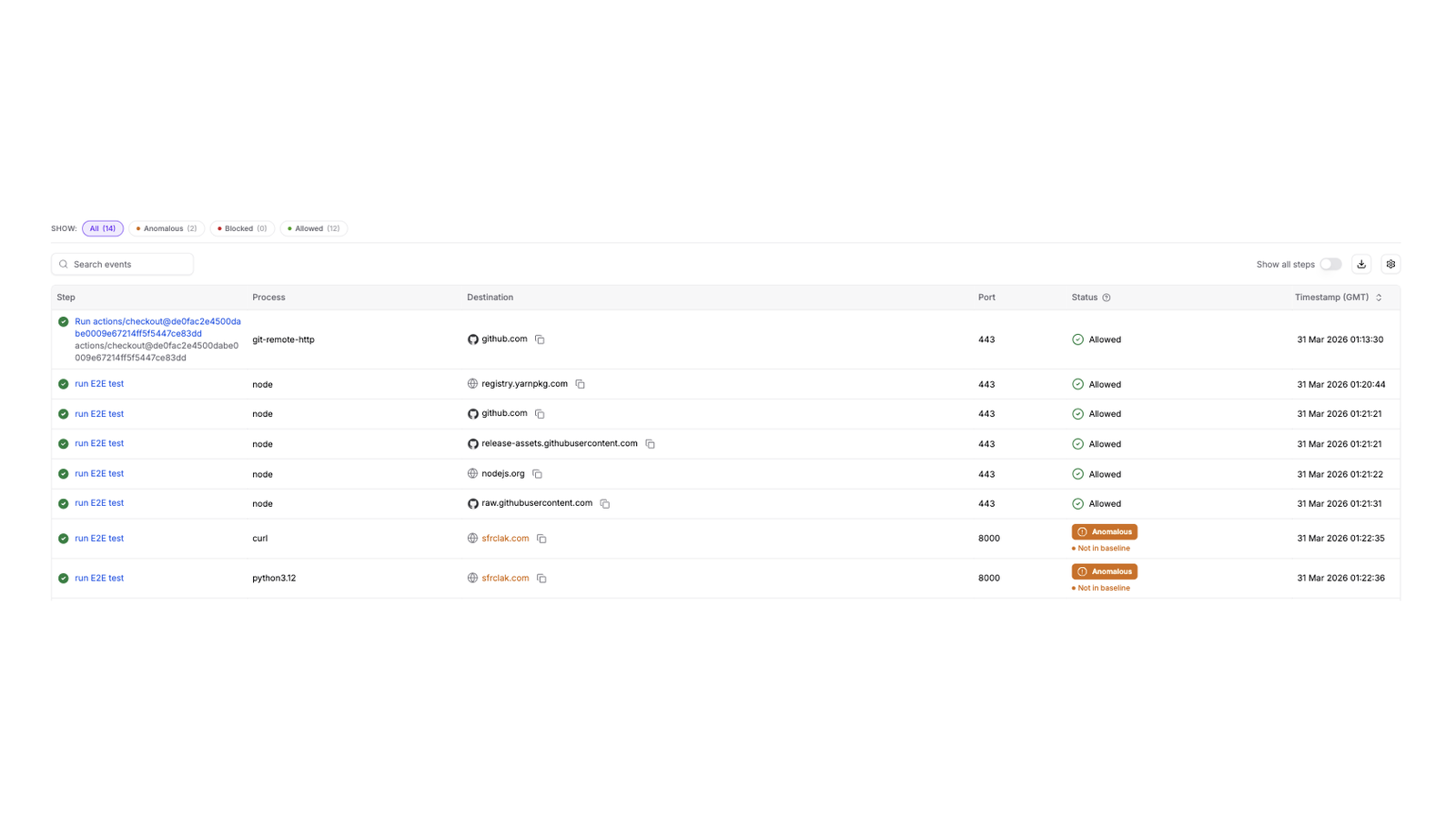Download the events list
Viewport: 1456px width, 819px height.
(x=1361, y=264)
